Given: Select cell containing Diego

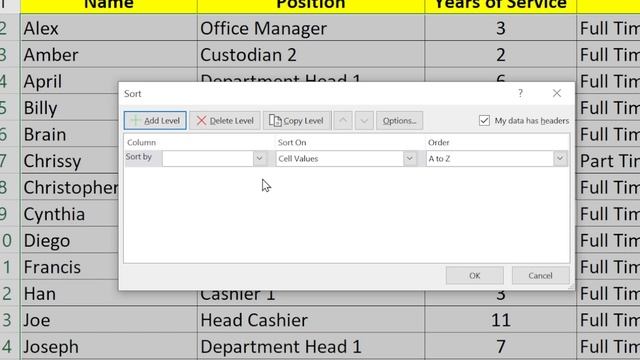Looking at the screenshot, I should (x=69, y=240).
